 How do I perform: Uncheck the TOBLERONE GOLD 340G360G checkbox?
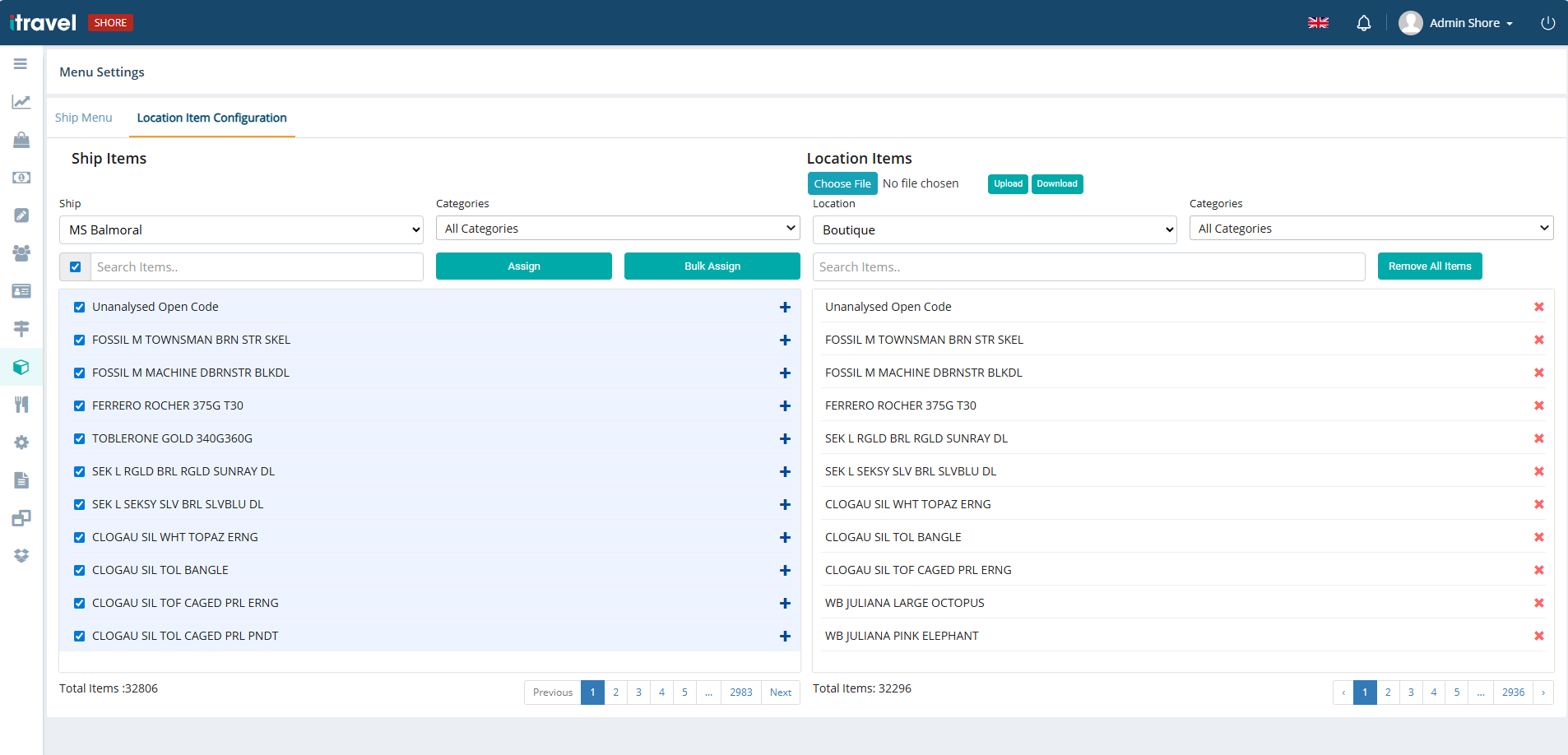(79, 438)
